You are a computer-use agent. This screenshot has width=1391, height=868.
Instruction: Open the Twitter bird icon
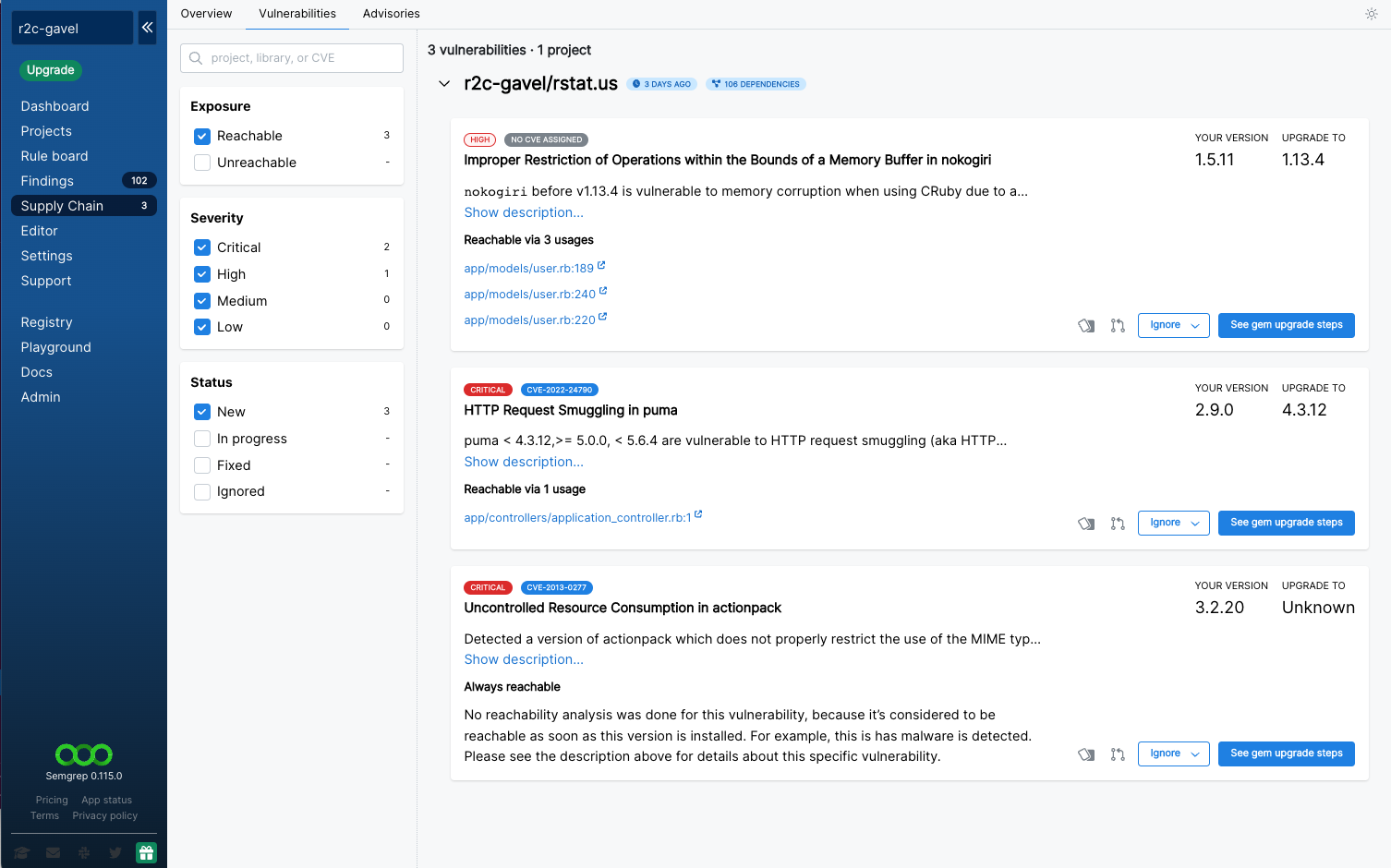[x=115, y=852]
